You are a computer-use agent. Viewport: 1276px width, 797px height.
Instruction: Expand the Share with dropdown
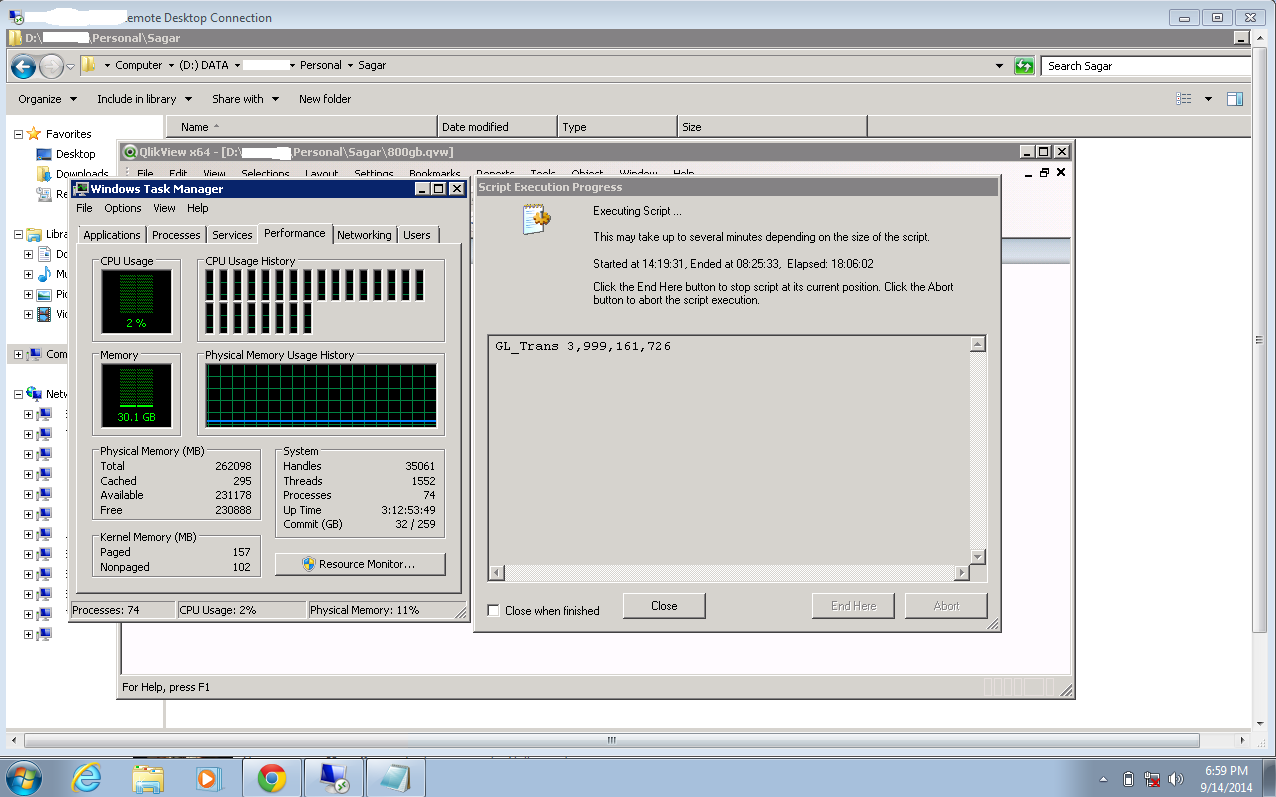point(244,99)
